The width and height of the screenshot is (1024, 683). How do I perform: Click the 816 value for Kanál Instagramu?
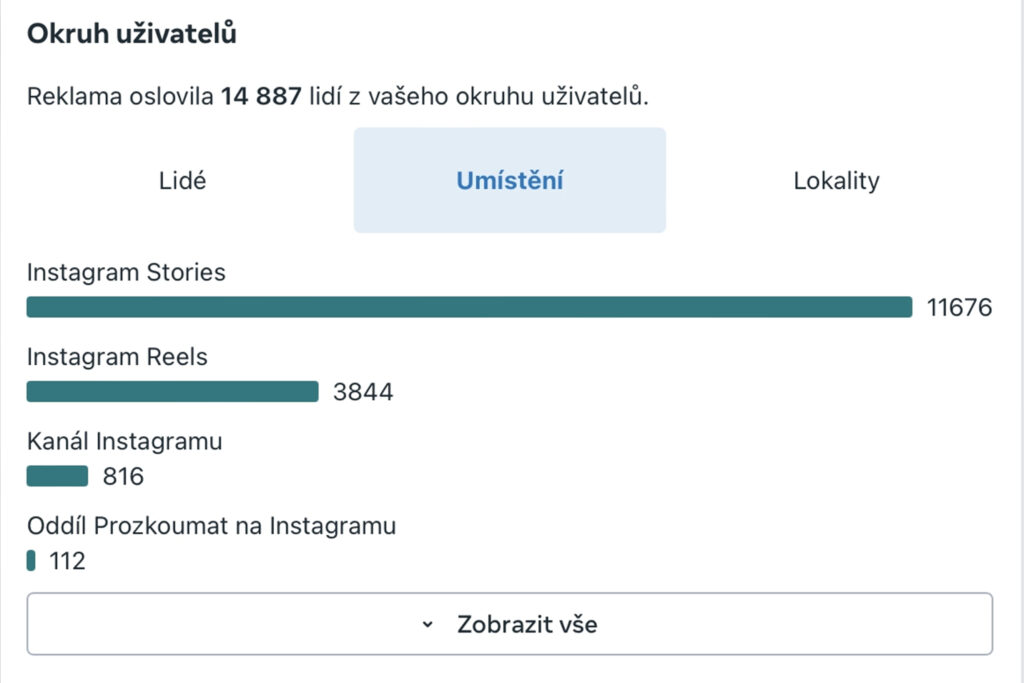tap(123, 477)
